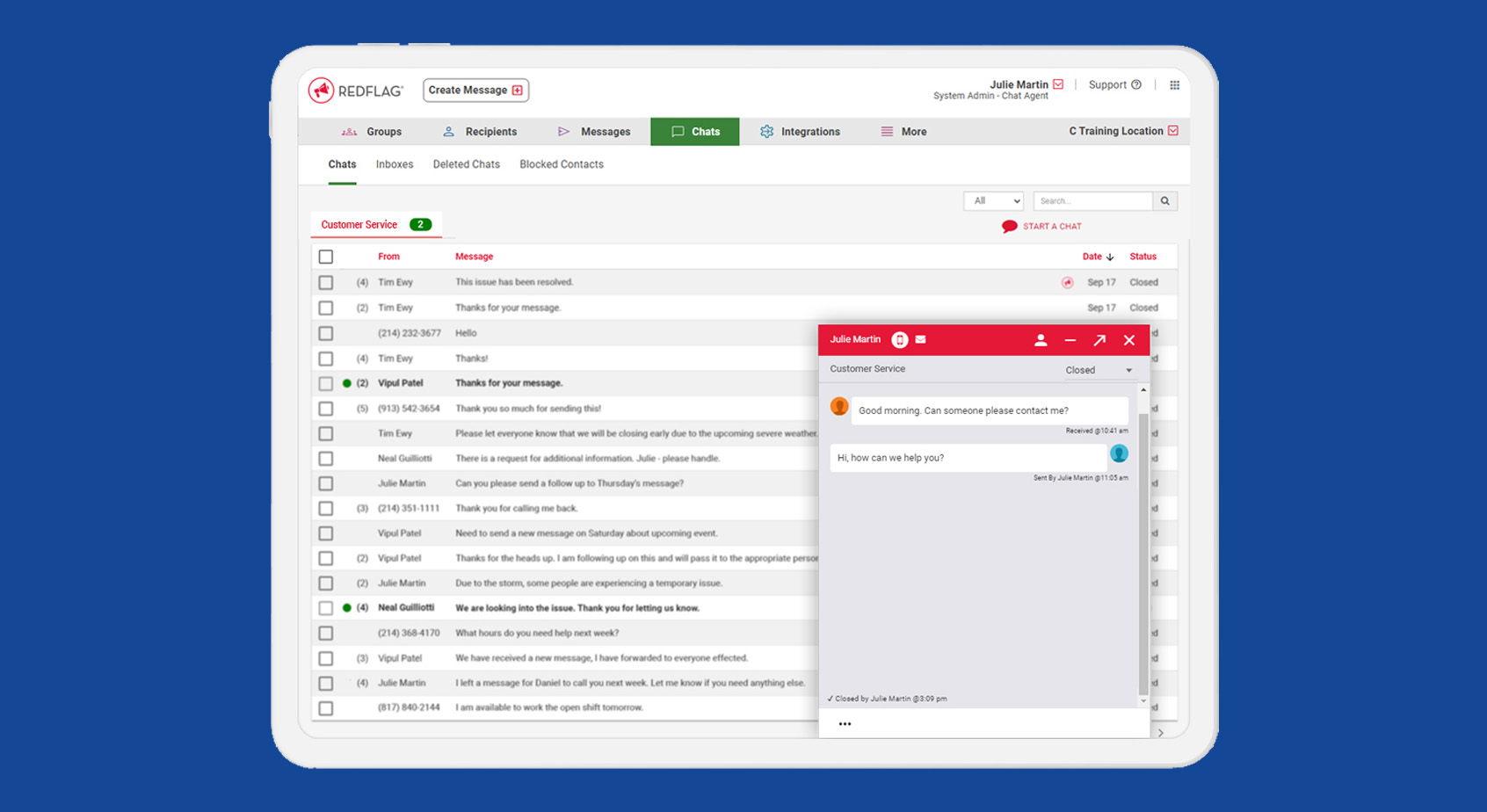
Task: Open the apps grid icon top right
Action: (x=1174, y=84)
